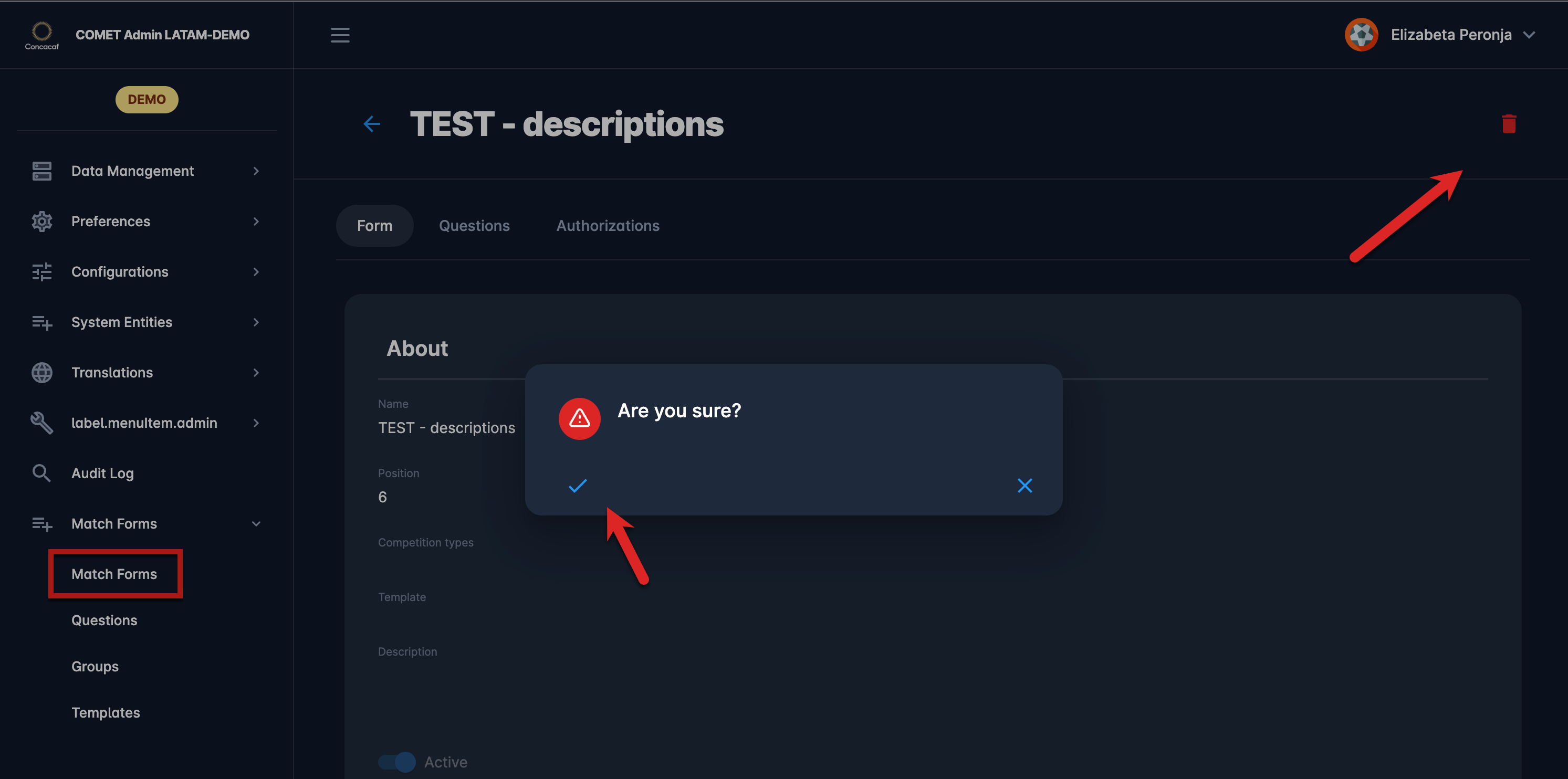
Task: Click the user avatar picture
Action: coord(1361,35)
